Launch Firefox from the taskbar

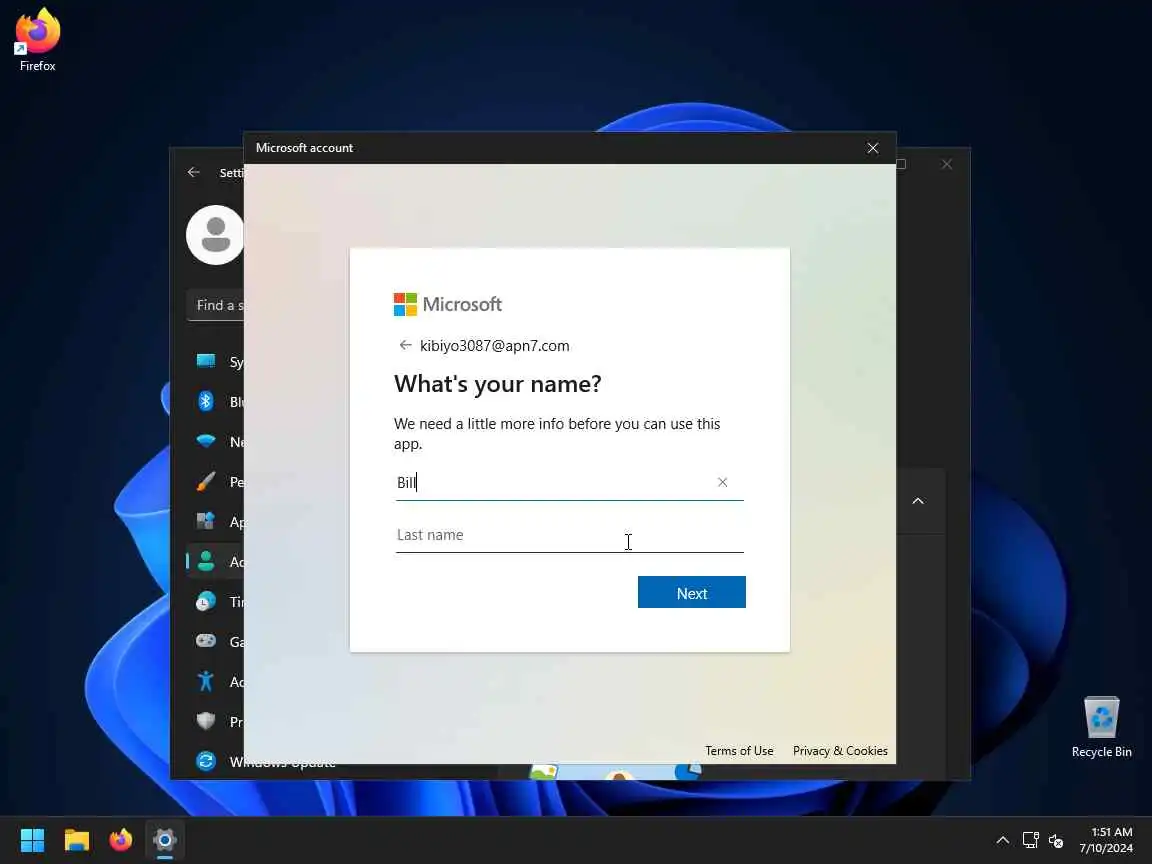click(x=120, y=840)
